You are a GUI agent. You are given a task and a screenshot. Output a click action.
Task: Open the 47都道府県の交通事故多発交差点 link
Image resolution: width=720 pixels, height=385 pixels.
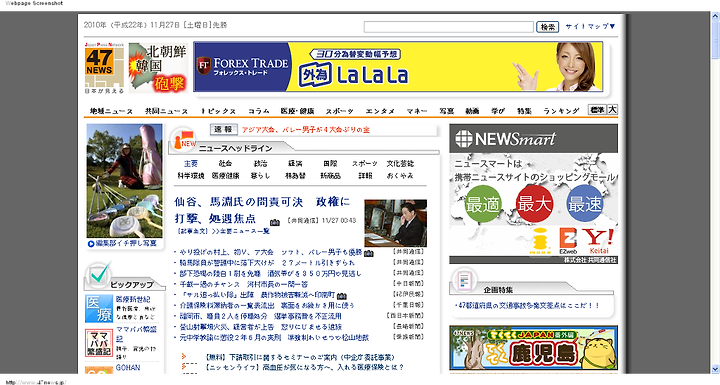(528, 305)
